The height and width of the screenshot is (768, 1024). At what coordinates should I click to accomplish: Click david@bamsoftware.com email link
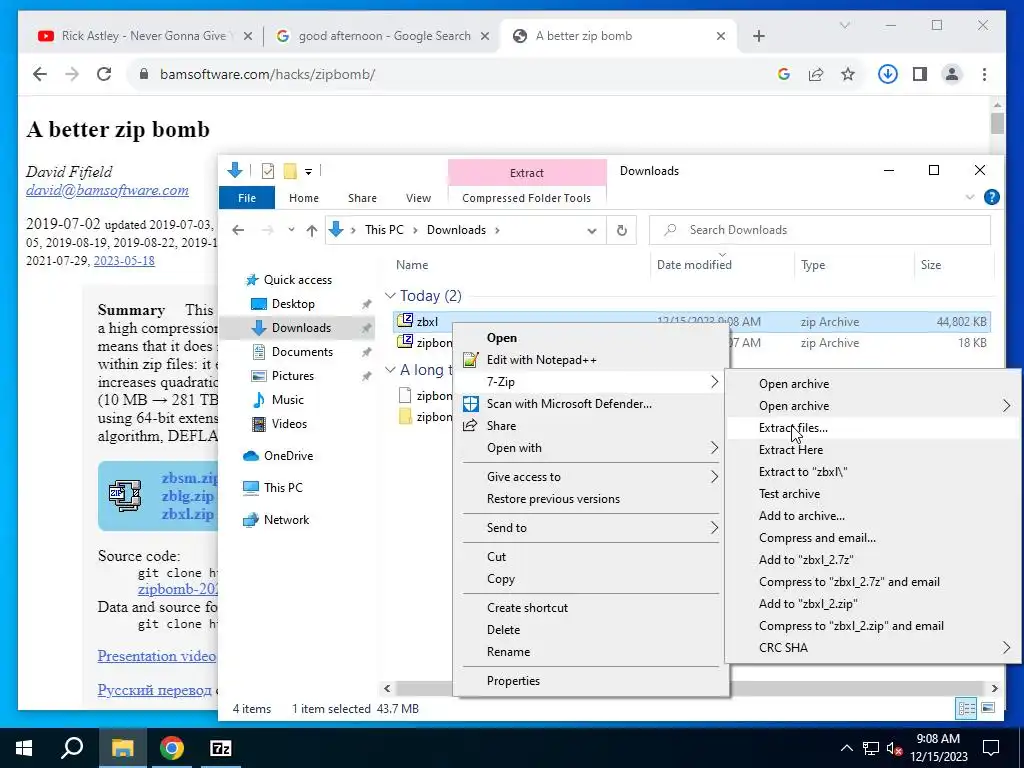click(107, 190)
